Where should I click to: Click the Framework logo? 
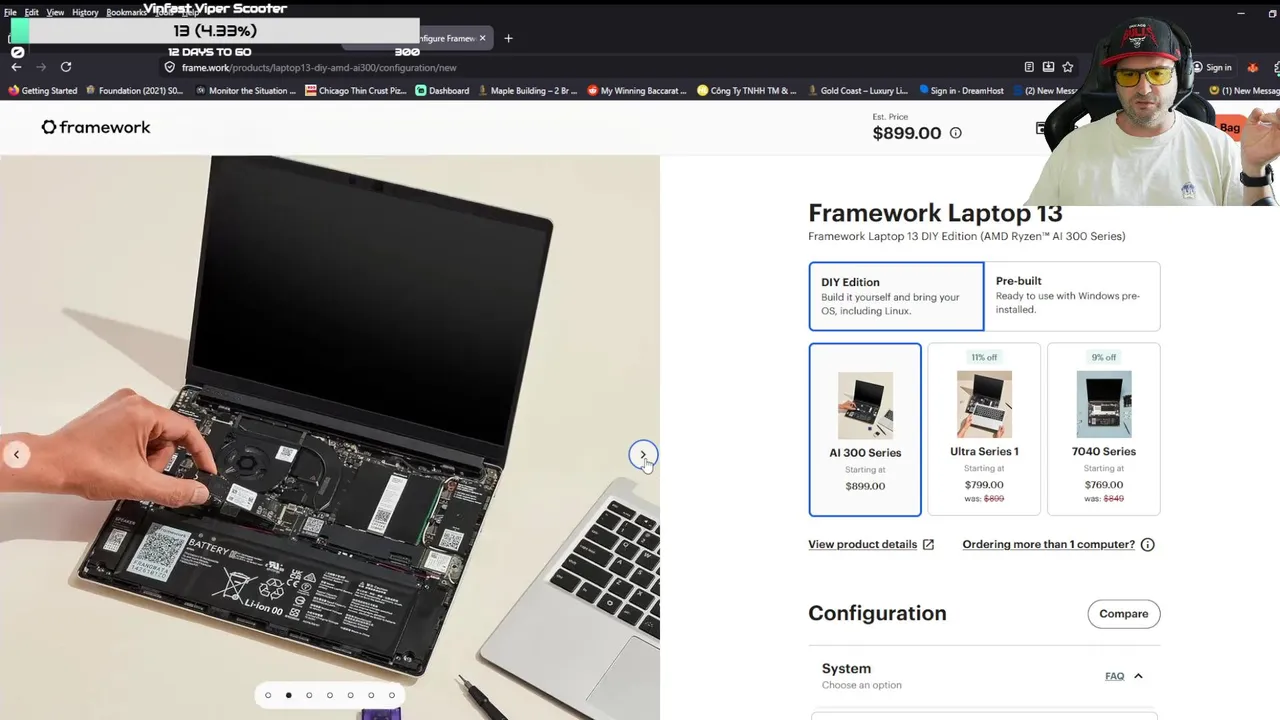(x=96, y=127)
